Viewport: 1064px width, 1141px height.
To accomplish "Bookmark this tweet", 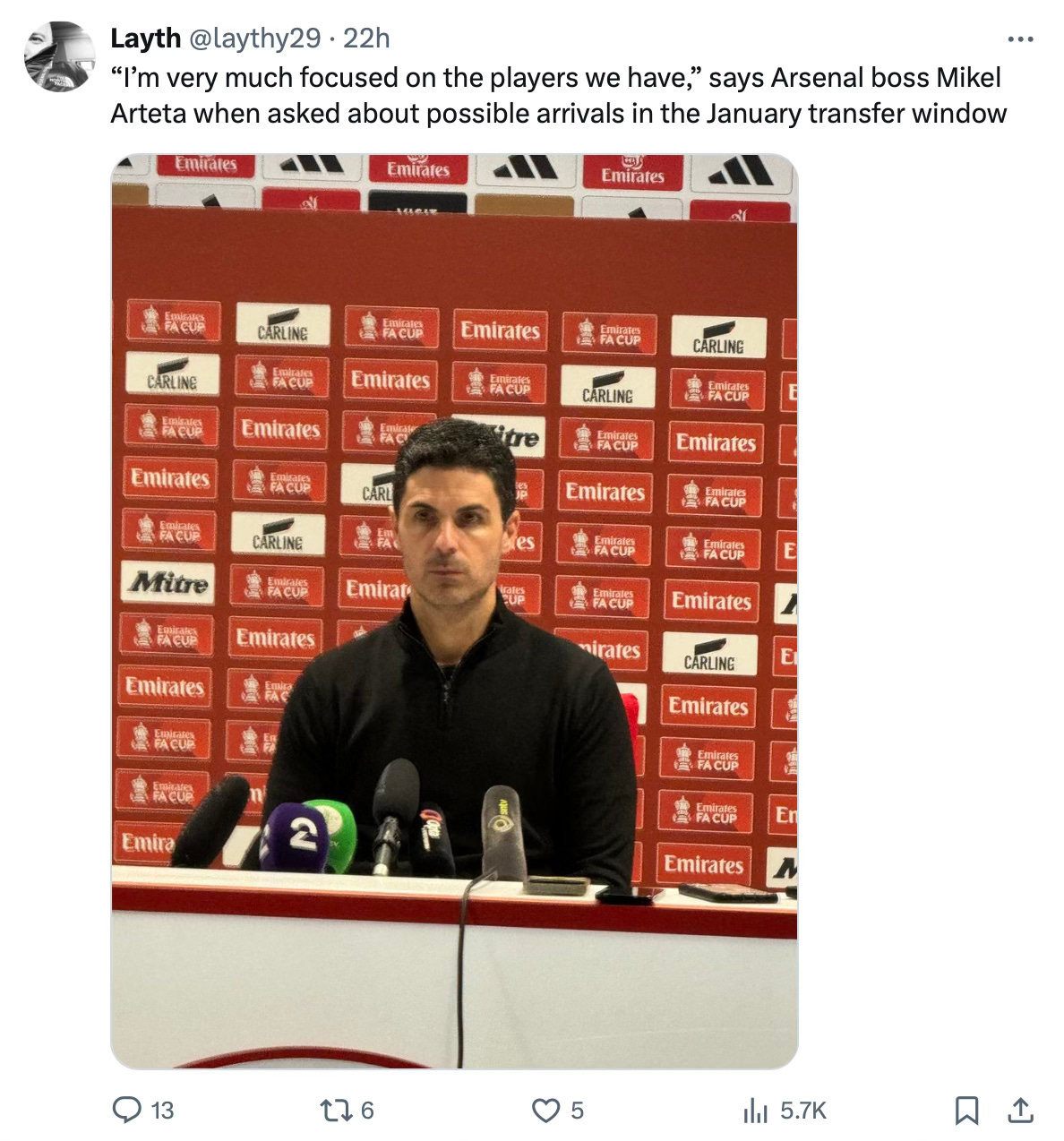I will (966, 1111).
